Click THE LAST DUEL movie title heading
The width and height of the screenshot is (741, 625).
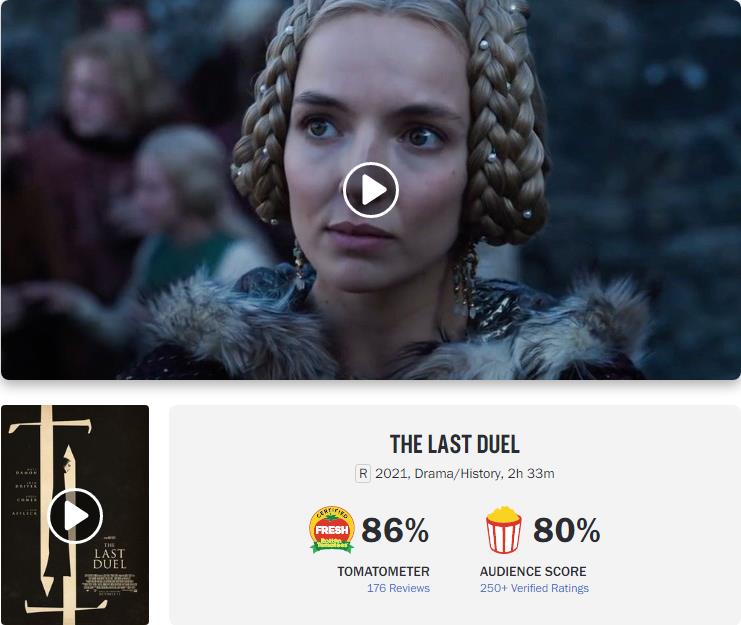pyautogui.click(x=455, y=444)
